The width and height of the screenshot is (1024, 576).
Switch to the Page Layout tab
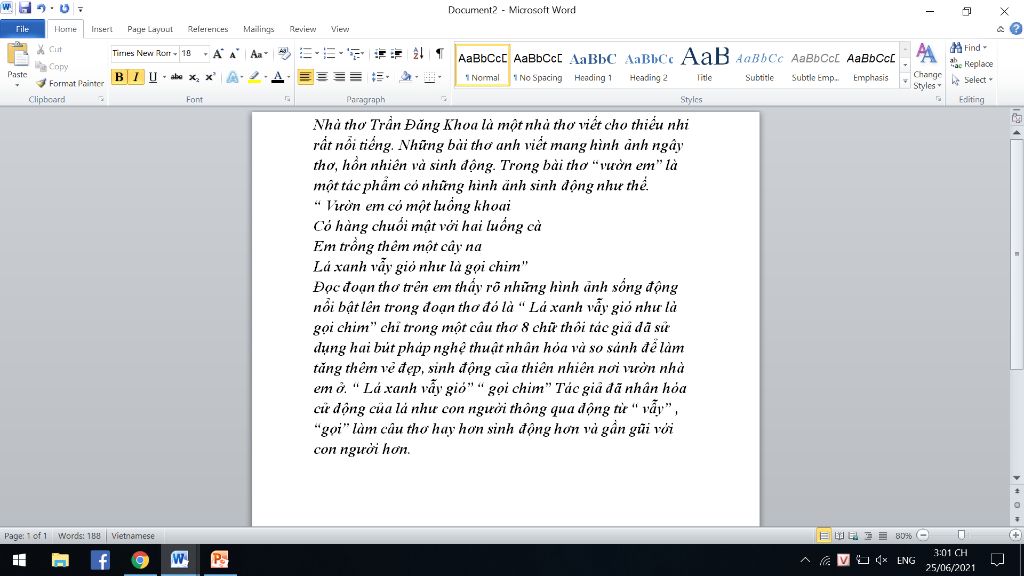[x=150, y=29]
